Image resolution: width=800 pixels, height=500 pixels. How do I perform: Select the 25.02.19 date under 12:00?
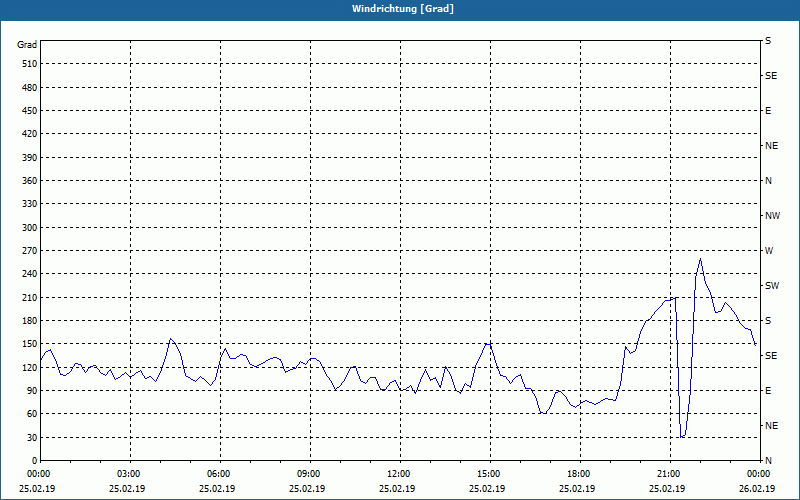[397, 488]
